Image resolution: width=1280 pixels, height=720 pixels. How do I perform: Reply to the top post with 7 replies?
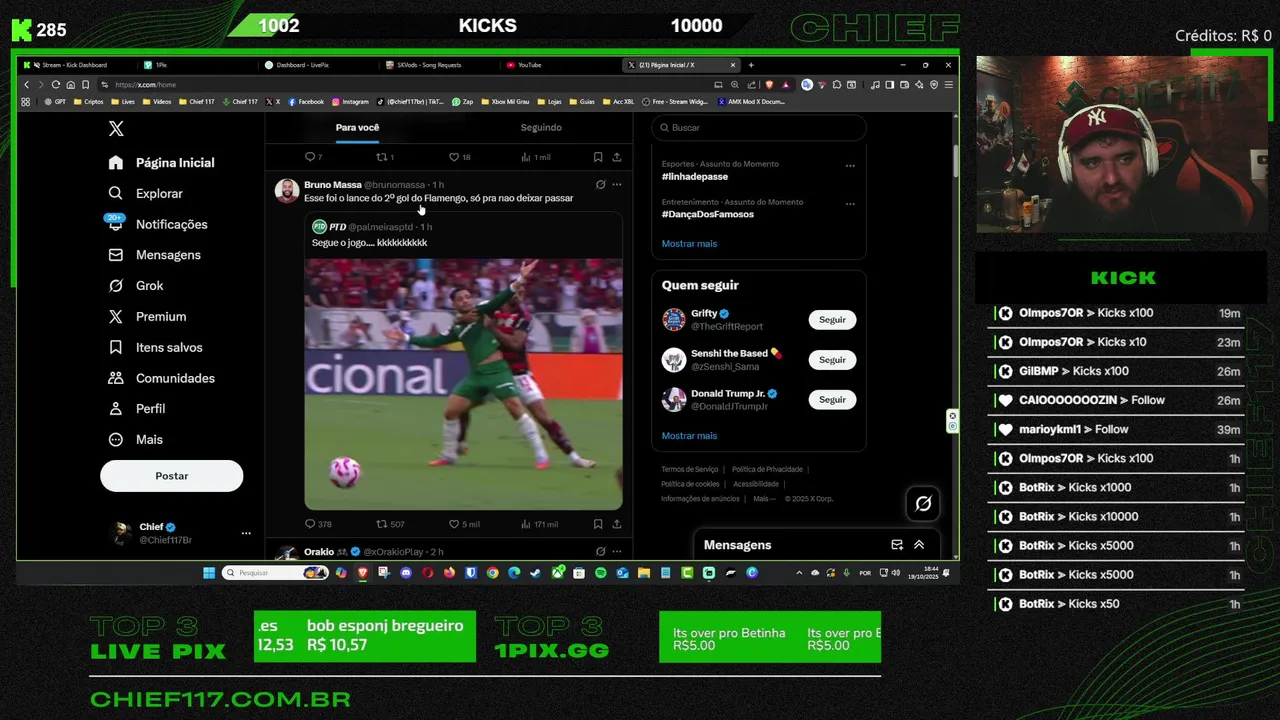pos(313,157)
